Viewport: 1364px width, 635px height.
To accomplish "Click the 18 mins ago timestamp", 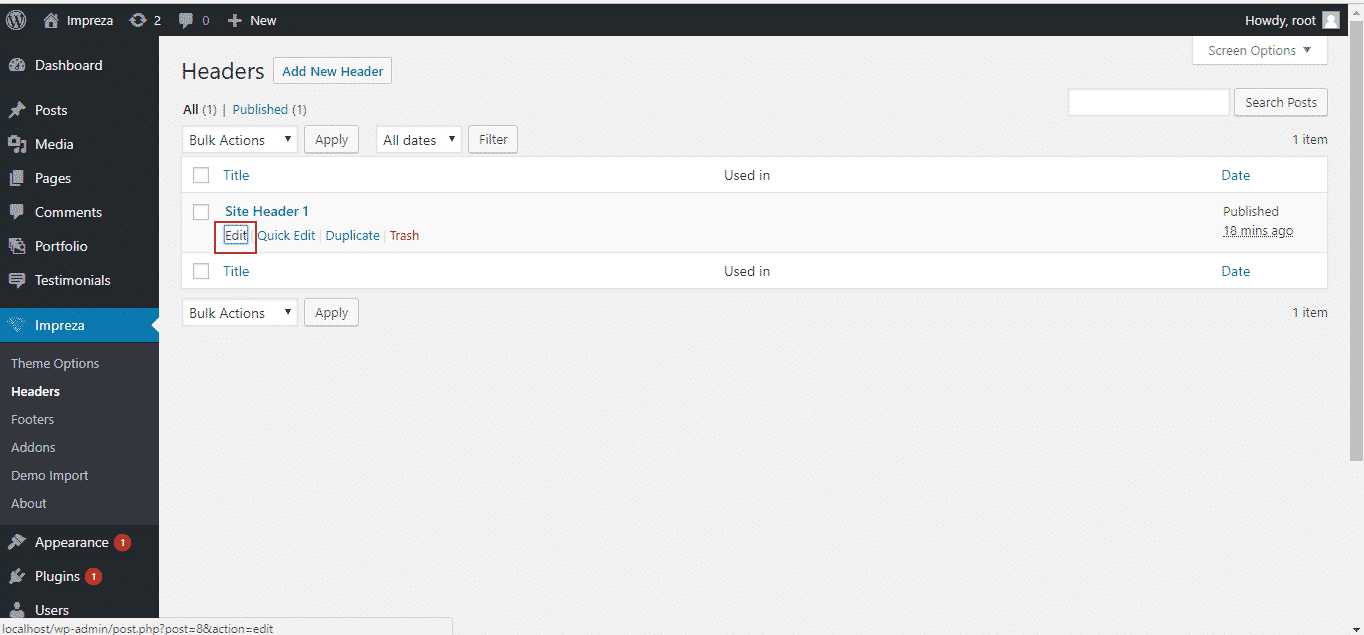I will (1258, 231).
